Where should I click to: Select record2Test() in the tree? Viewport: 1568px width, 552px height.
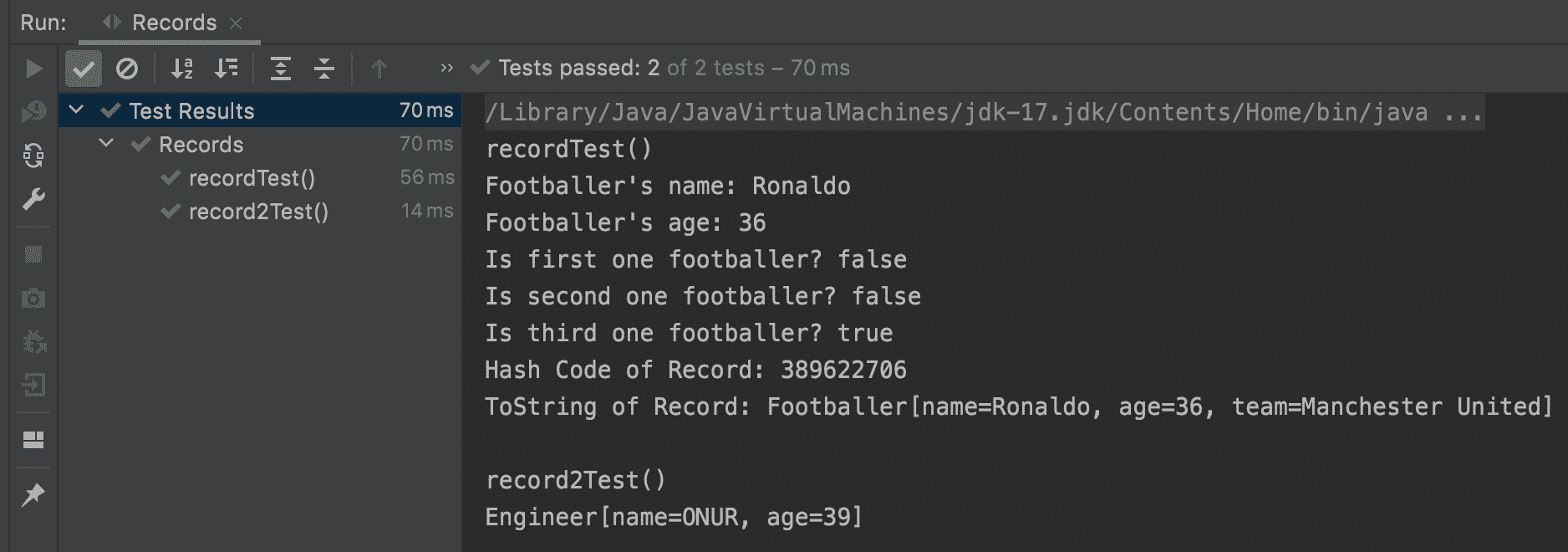click(x=257, y=212)
